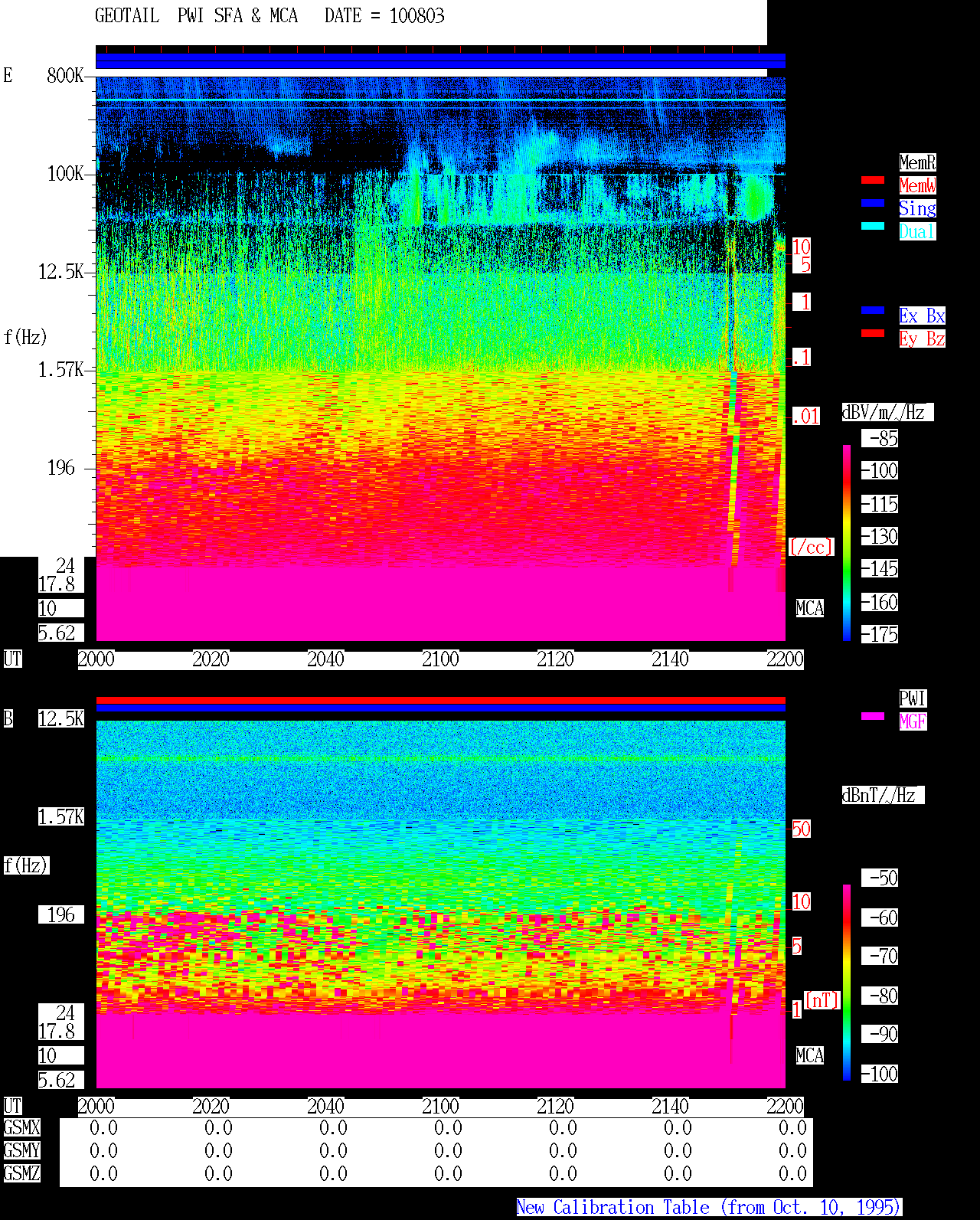
Task: Click the -70 color scale value
Action: point(880,956)
